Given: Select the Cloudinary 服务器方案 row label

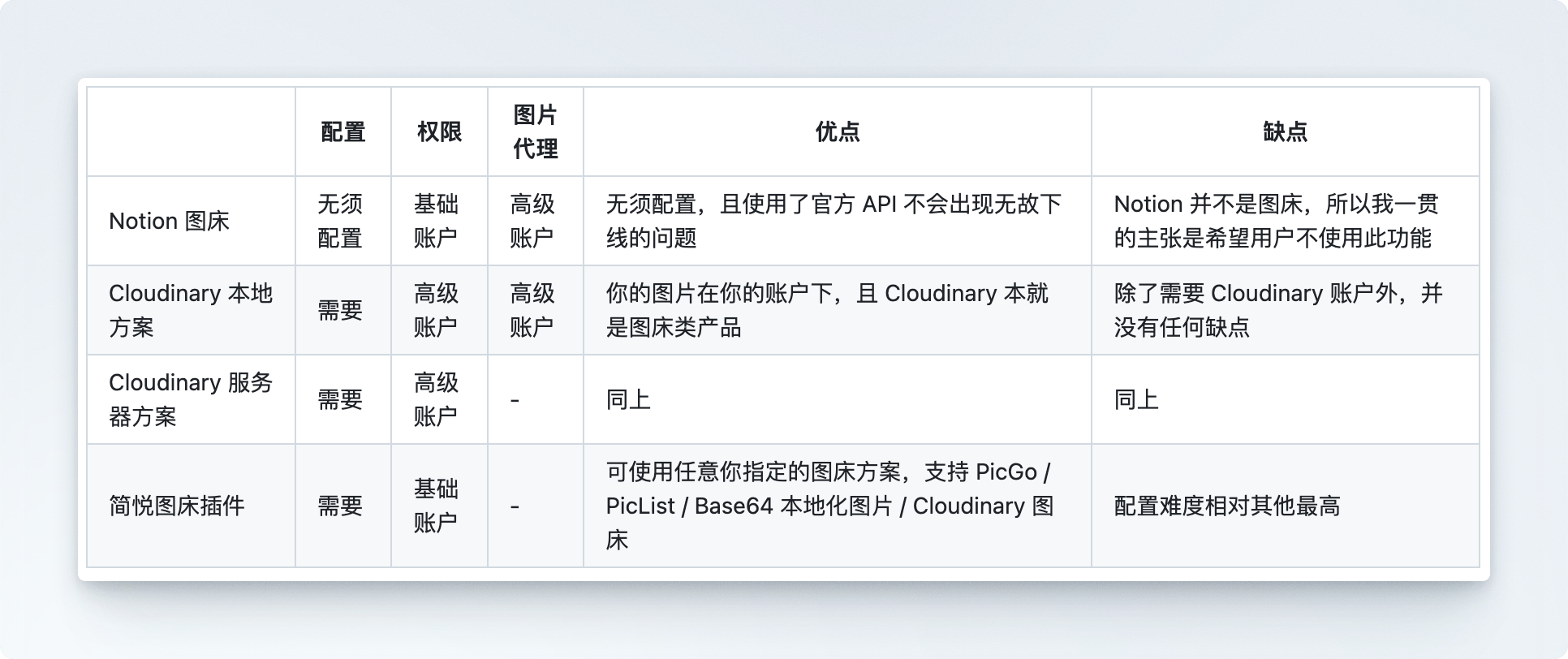Looking at the screenshot, I should coord(191,399).
